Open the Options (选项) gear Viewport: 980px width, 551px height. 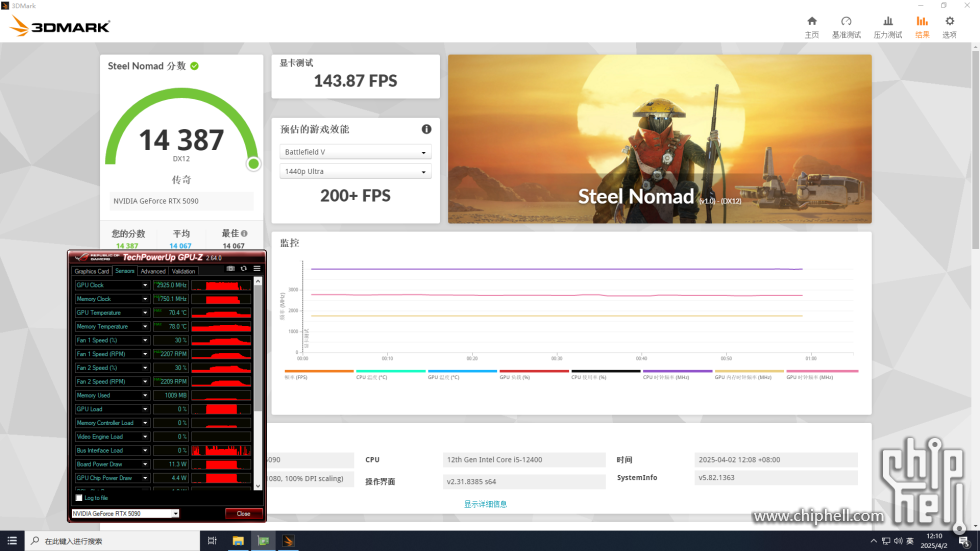949,27
